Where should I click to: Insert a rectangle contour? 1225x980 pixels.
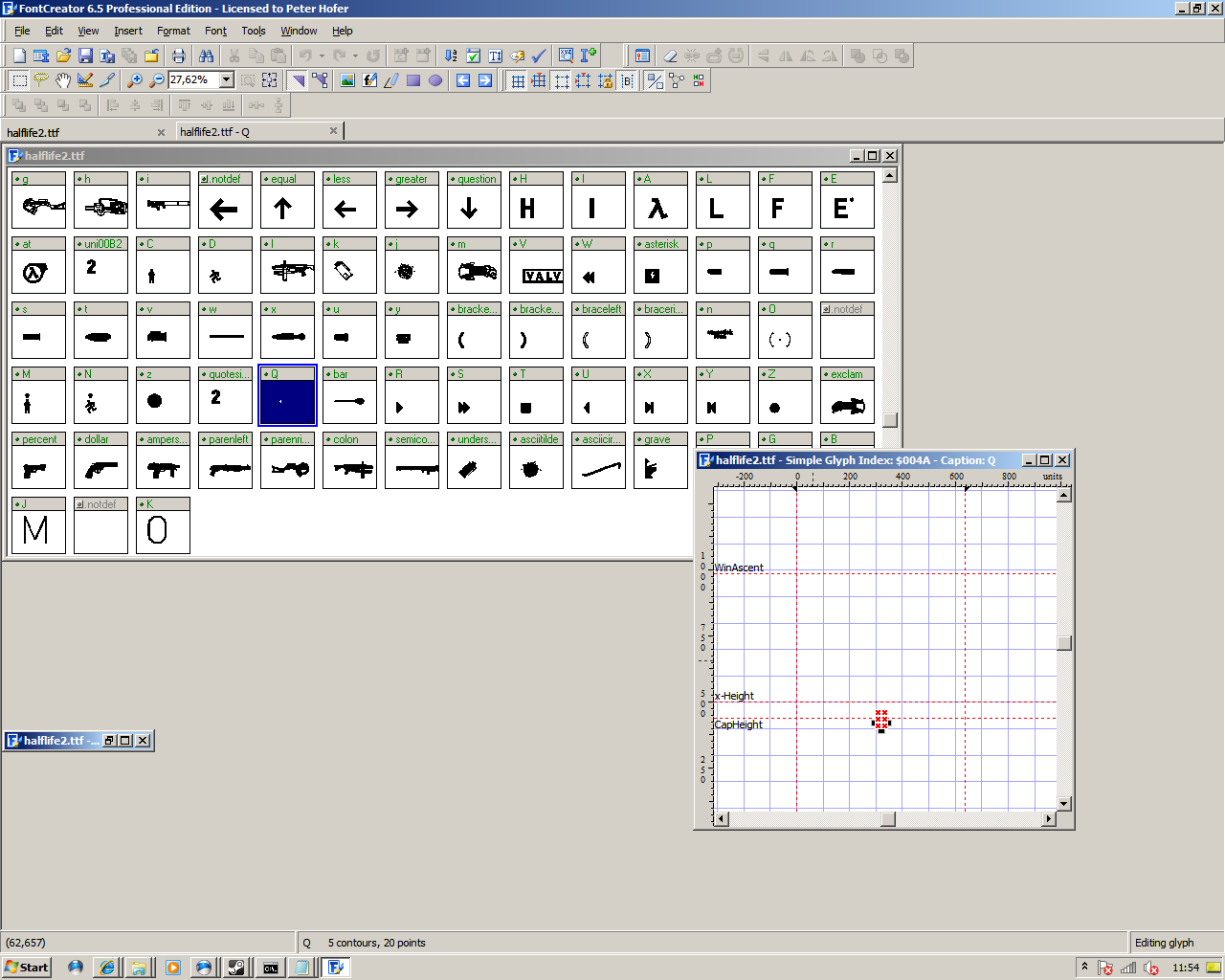coord(413,80)
